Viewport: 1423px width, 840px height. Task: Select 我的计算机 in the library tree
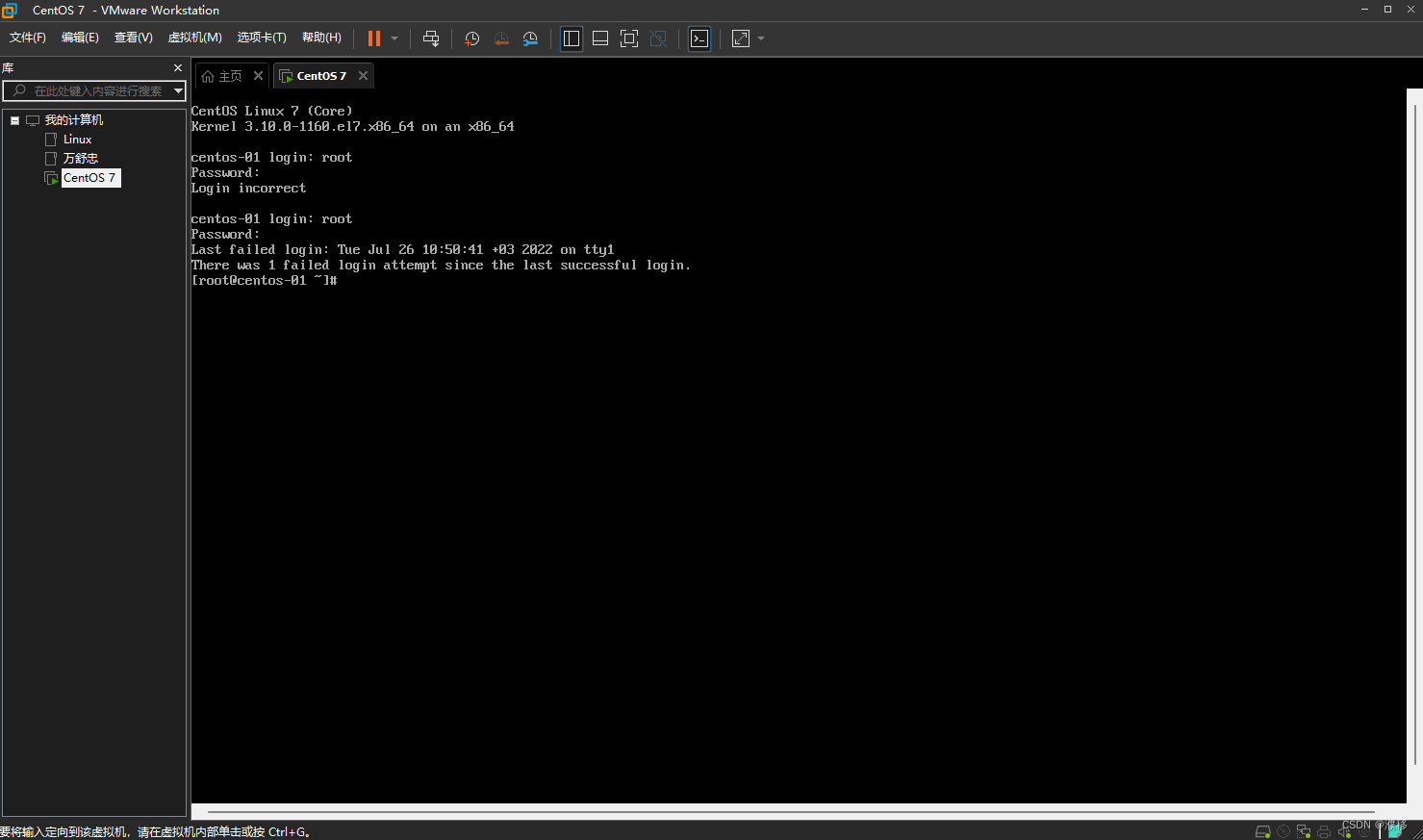(74, 120)
